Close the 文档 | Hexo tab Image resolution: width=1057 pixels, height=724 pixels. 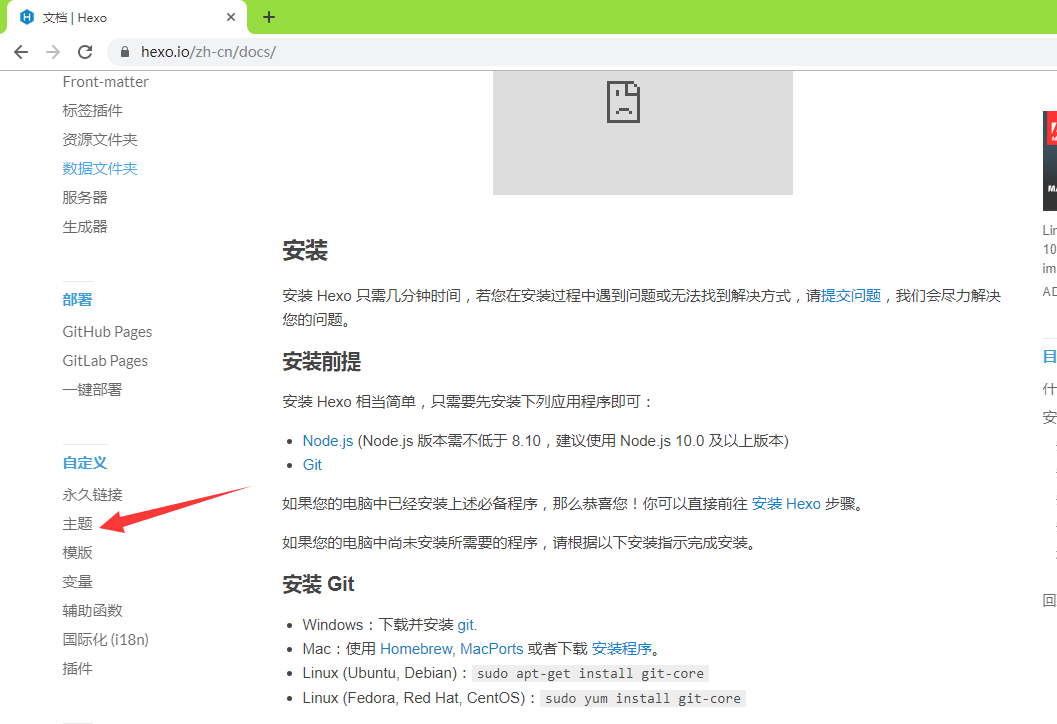(231, 17)
